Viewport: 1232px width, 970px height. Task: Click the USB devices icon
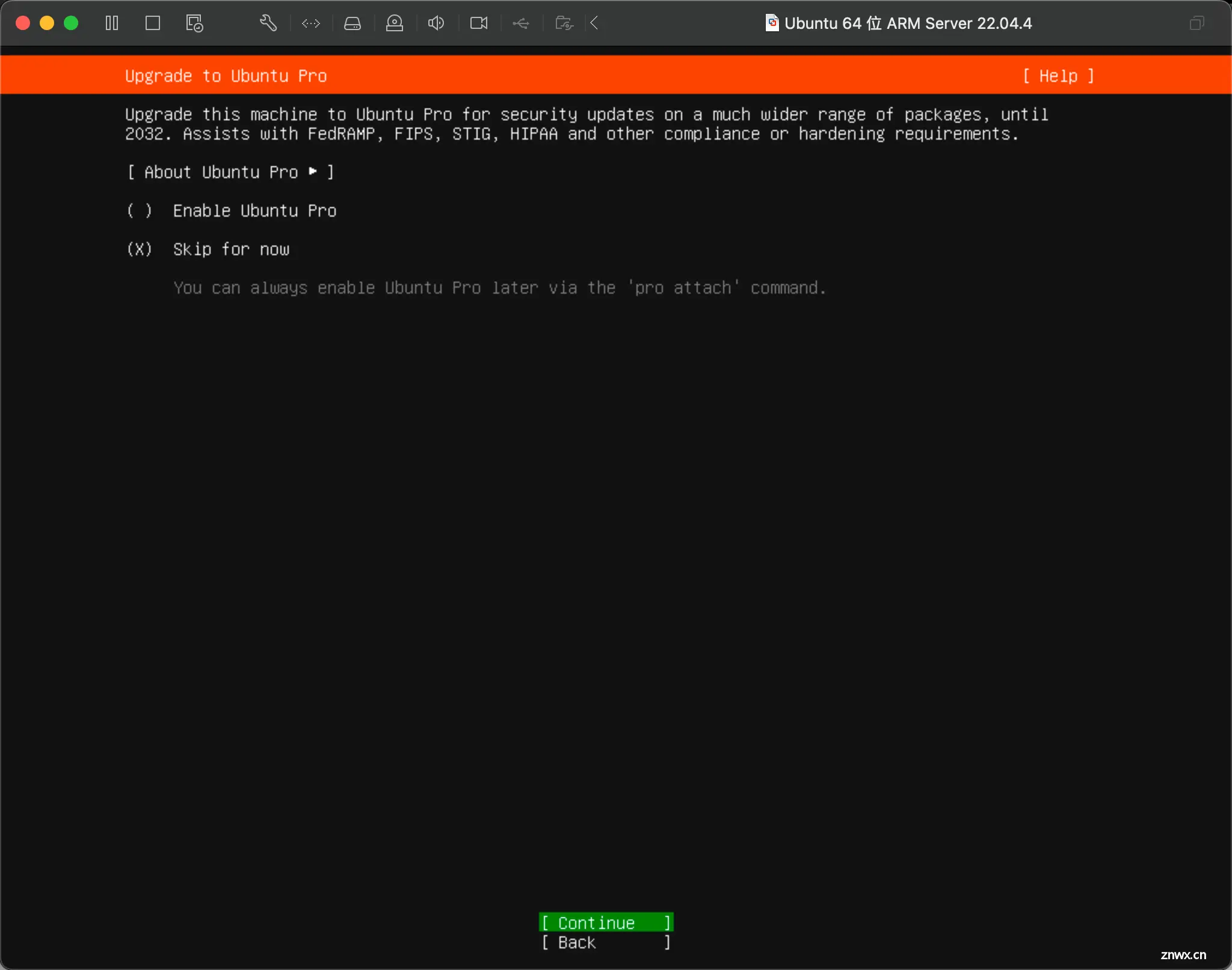coord(521,23)
